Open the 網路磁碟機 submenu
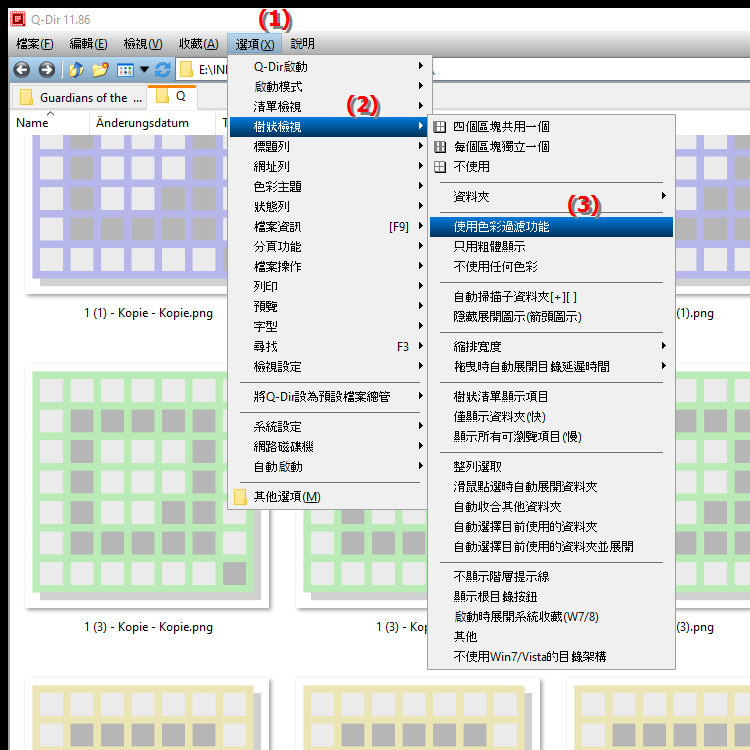The height and width of the screenshot is (750, 750). pos(330,447)
